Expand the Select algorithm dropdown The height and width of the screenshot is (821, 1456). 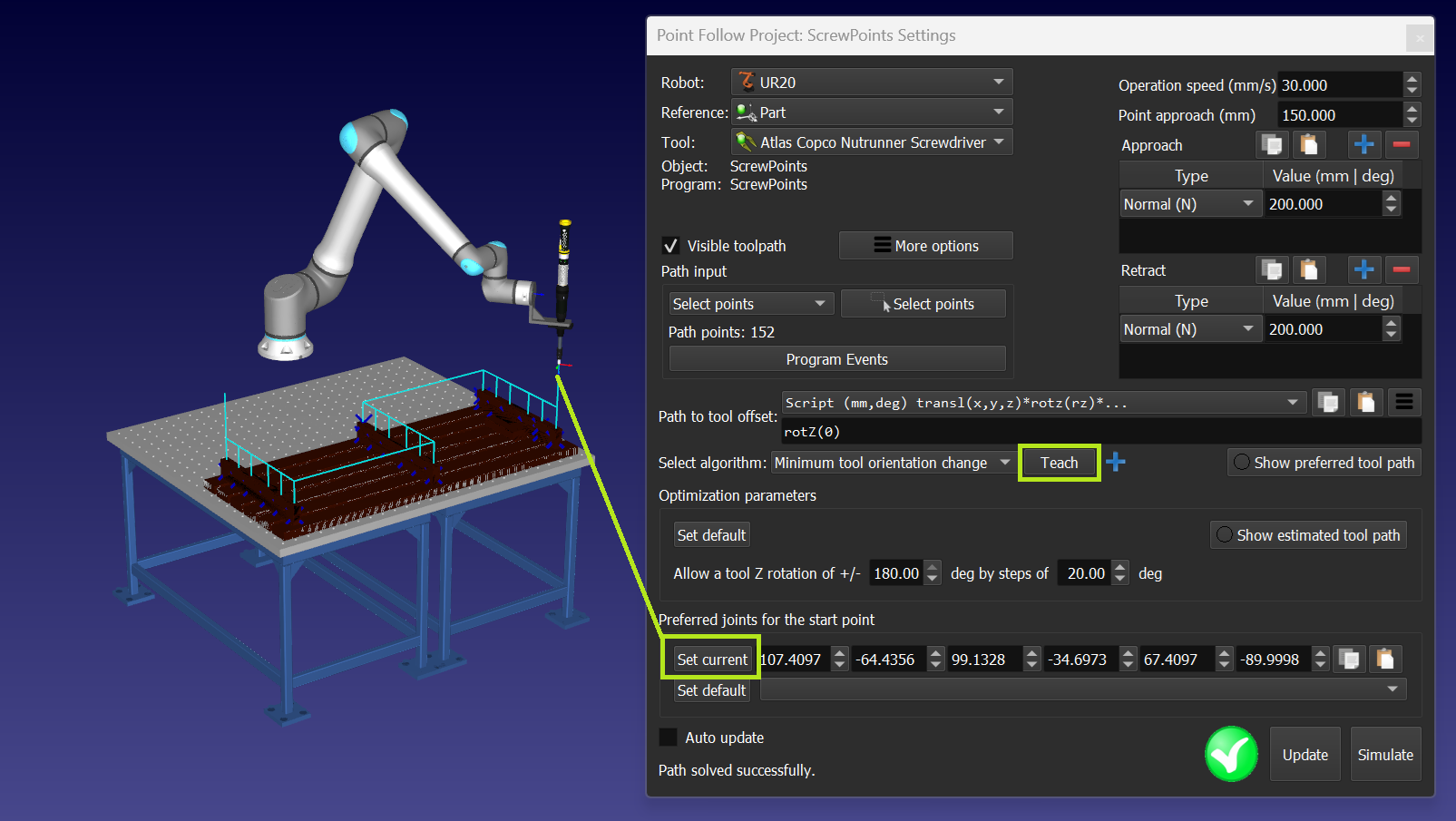pos(893,463)
